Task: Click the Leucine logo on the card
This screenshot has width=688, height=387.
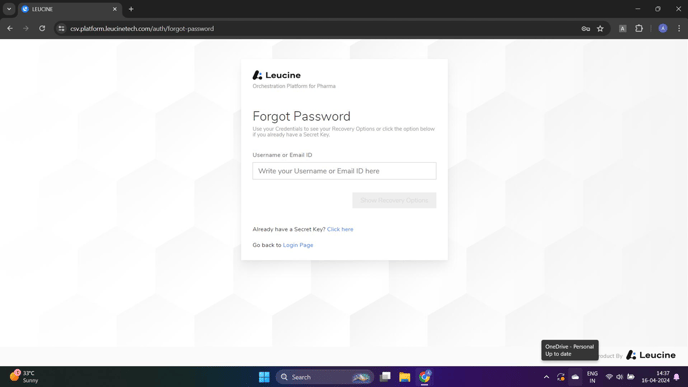Action: (x=276, y=75)
